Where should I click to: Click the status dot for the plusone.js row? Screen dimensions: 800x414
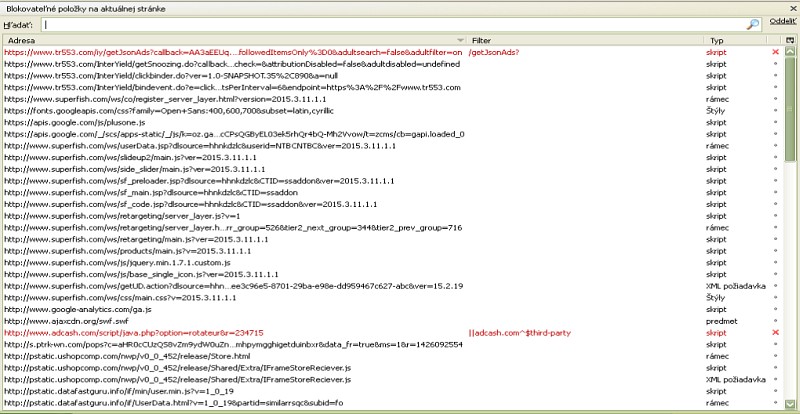pos(775,122)
